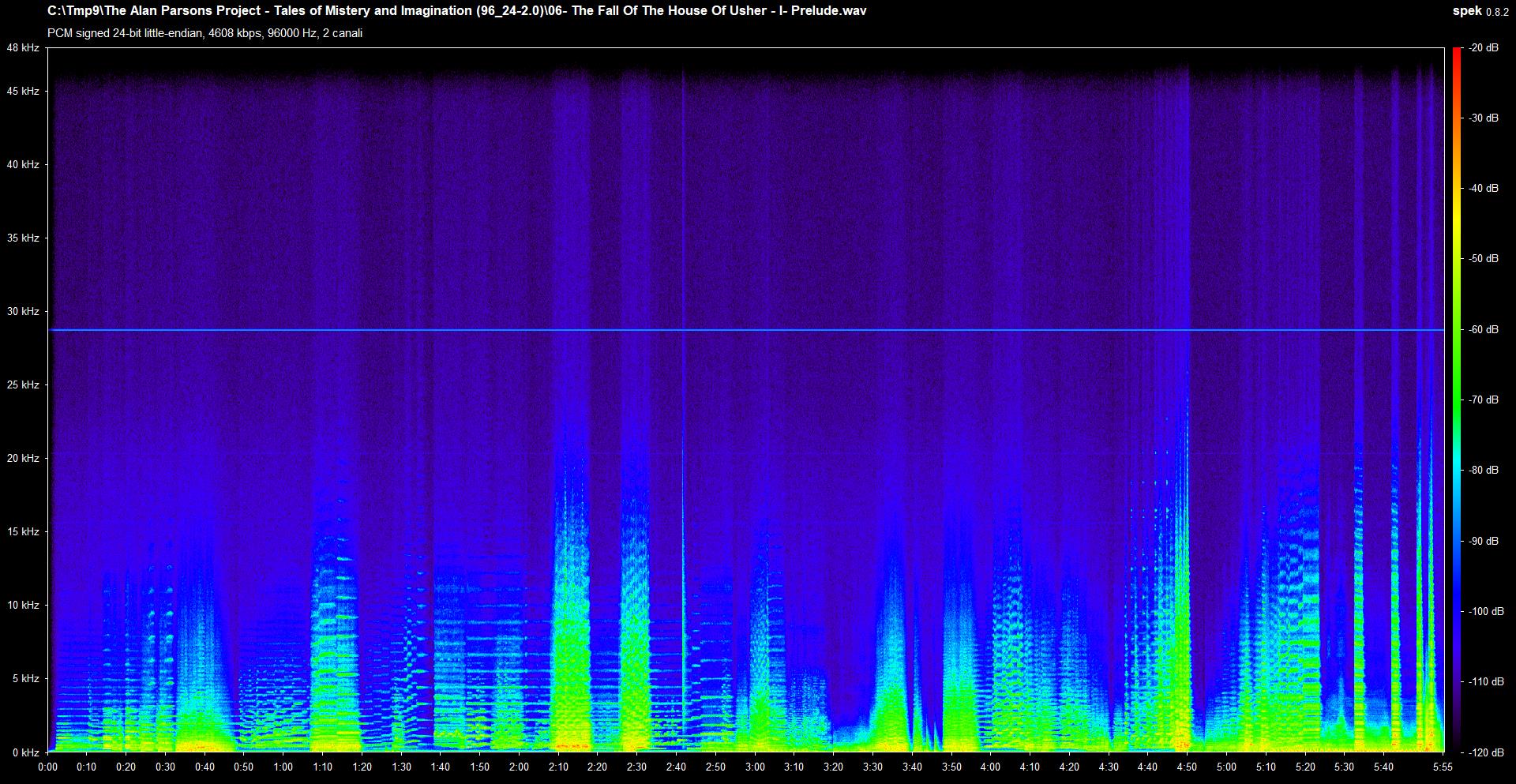The image size is (1516, 784).
Task: Click the 5:00 time axis label
Action: (x=1225, y=767)
